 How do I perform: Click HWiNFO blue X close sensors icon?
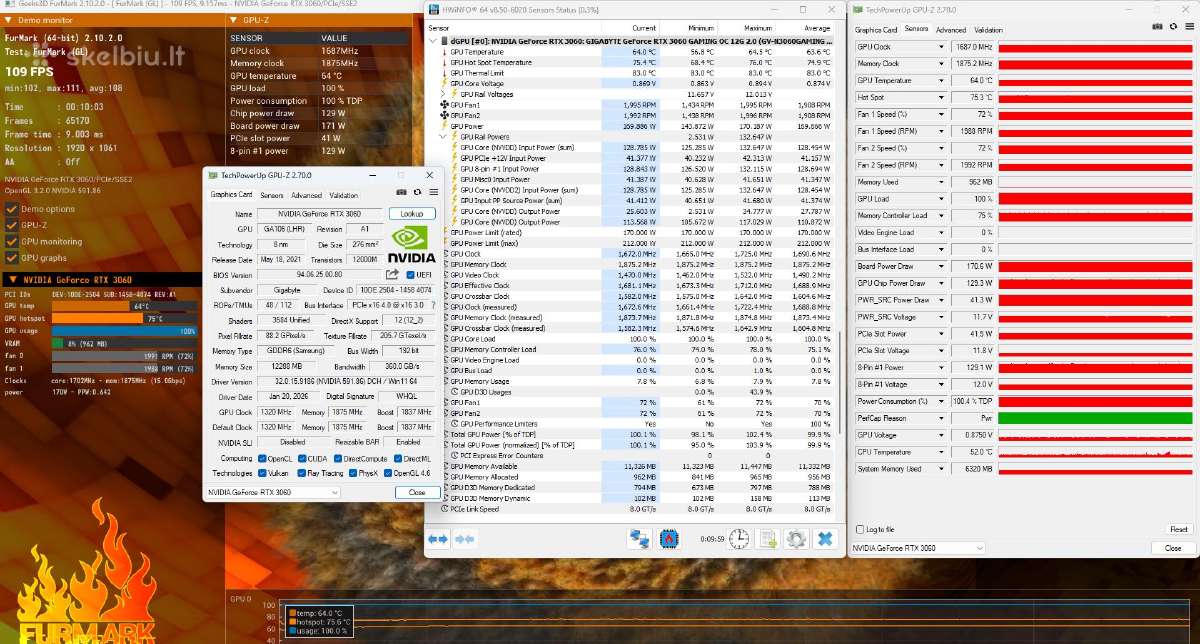click(x=825, y=539)
